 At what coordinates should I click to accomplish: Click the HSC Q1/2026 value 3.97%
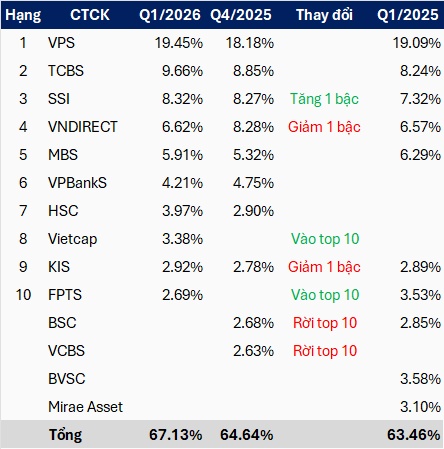click(183, 211)
